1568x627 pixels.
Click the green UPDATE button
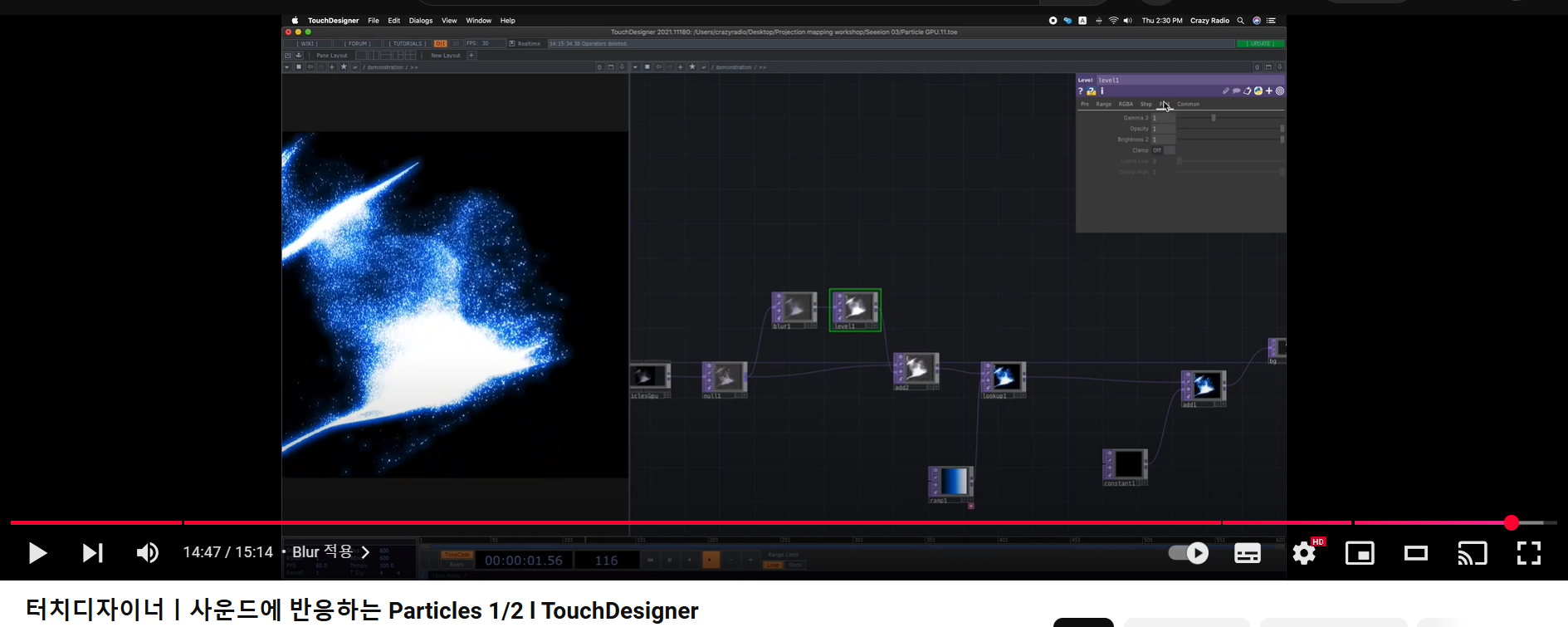pyautogui.click(x=1261, y=44)
